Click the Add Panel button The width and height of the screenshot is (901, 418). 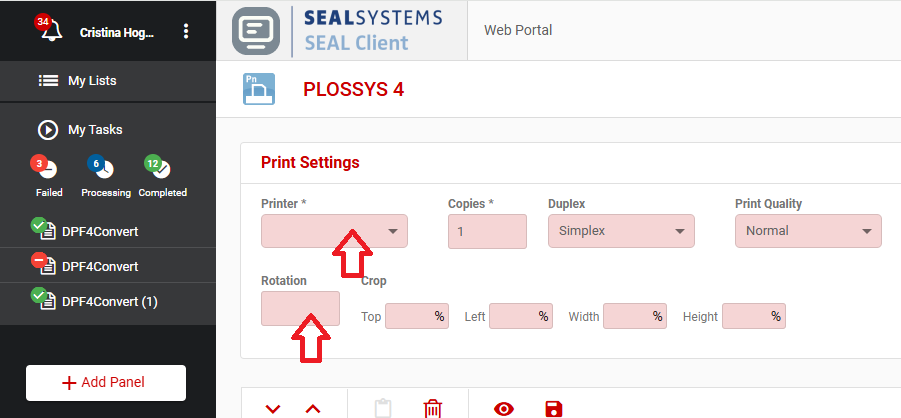[106, 383]
